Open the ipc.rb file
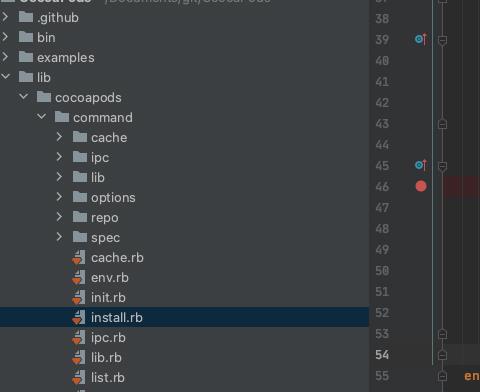 [108, 338]
